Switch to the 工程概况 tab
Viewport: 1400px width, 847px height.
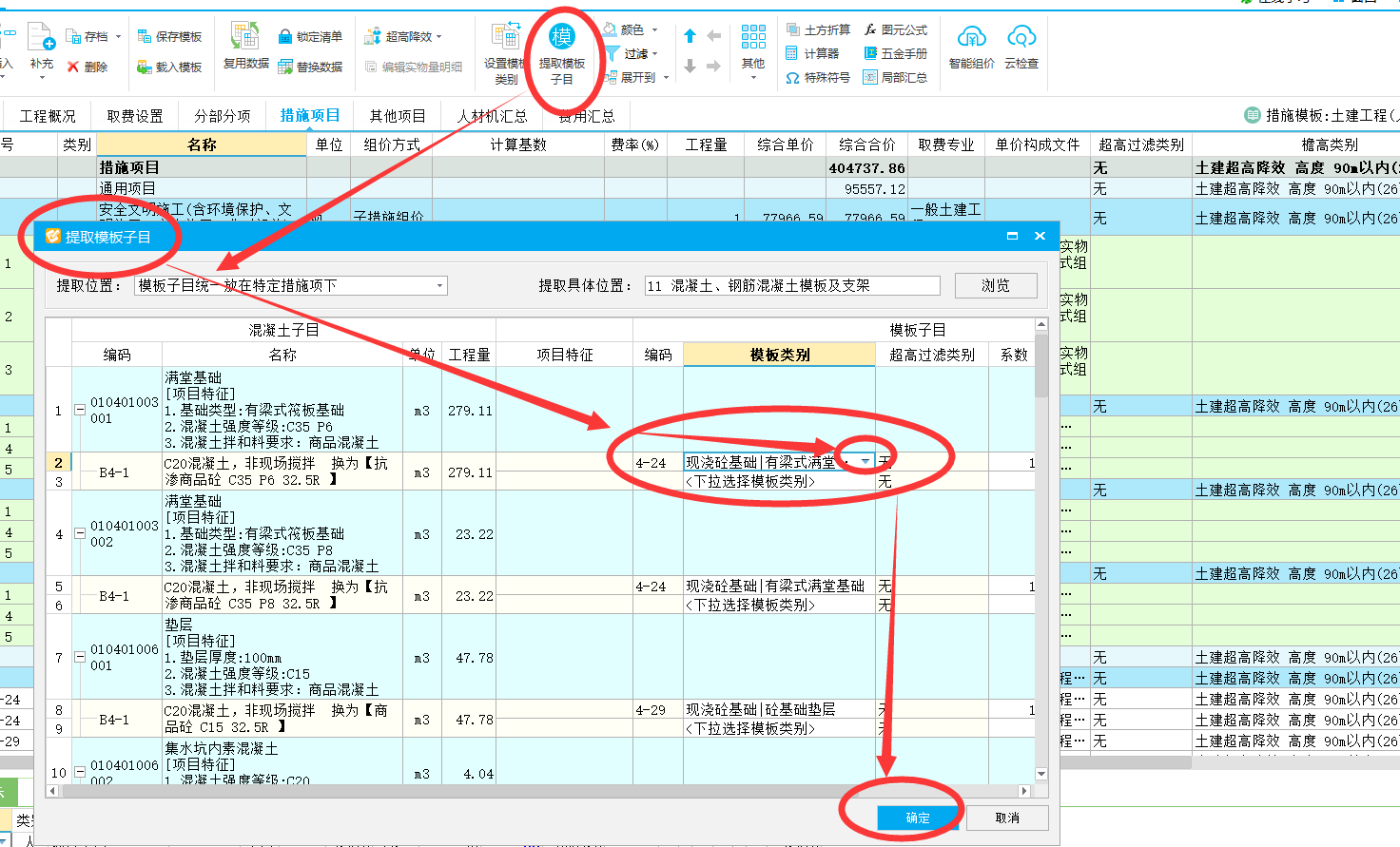[x=48, y=116]
